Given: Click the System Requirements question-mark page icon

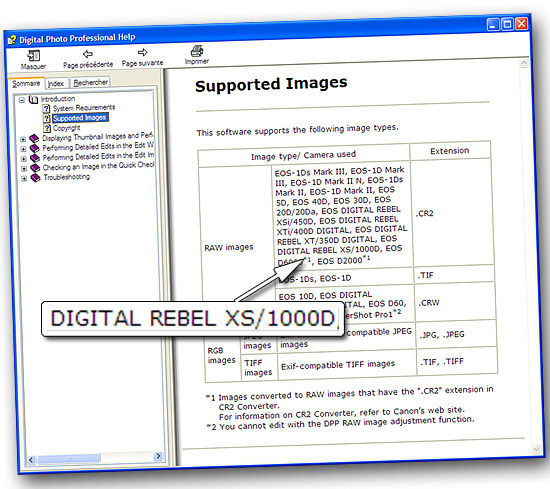Looking at the screenshot, I should click(x=47, y=108).
